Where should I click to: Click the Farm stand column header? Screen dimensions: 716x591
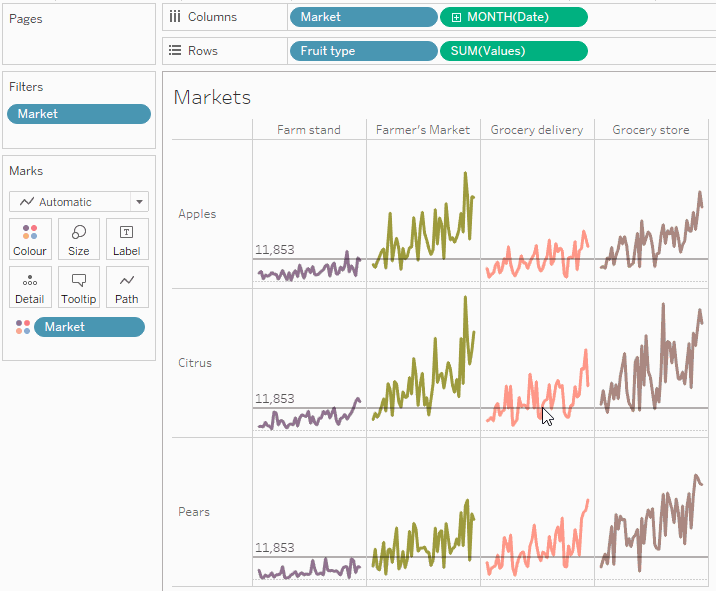[309, 130]
